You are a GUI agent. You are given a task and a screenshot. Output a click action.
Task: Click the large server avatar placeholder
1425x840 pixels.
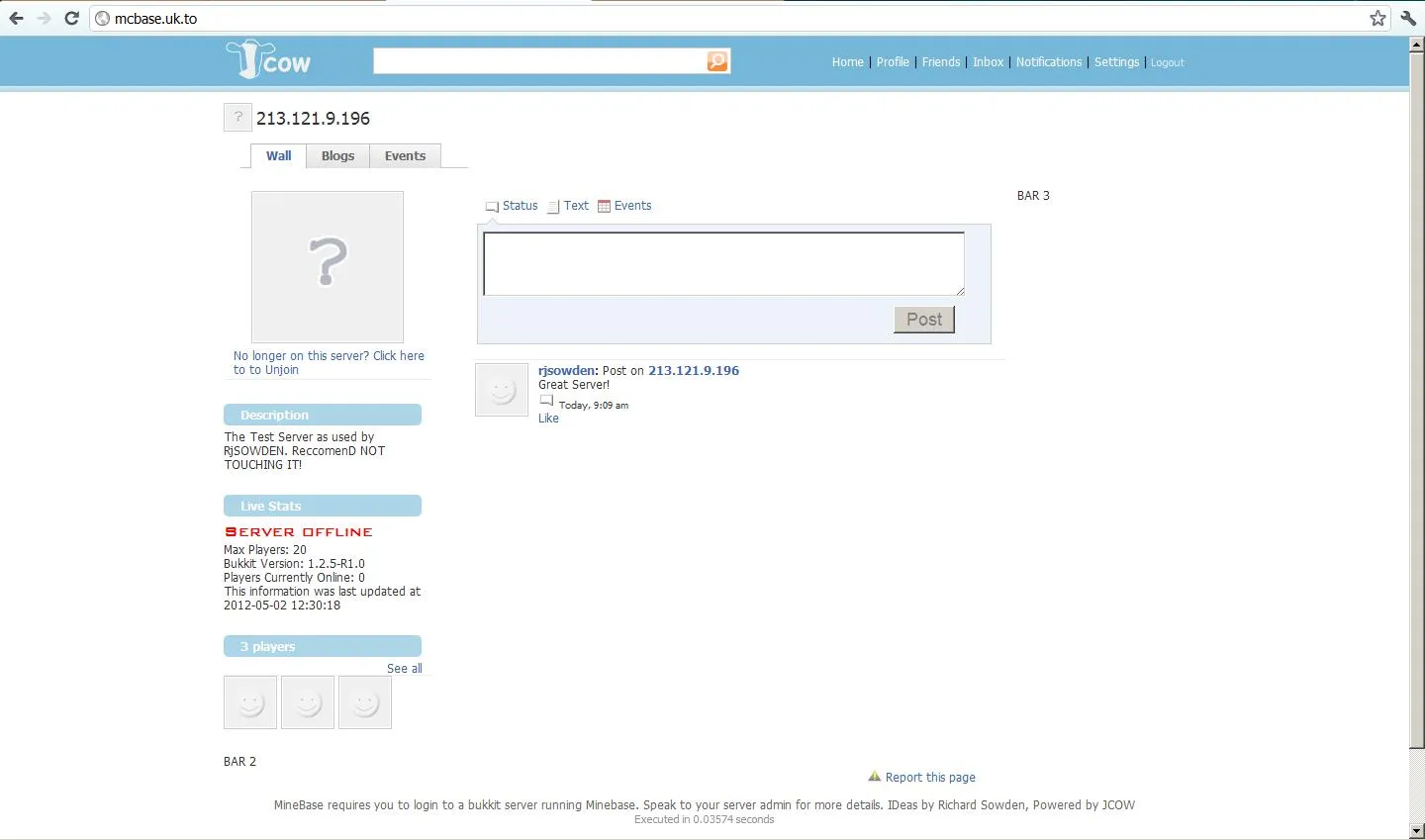tap(328, 267)
